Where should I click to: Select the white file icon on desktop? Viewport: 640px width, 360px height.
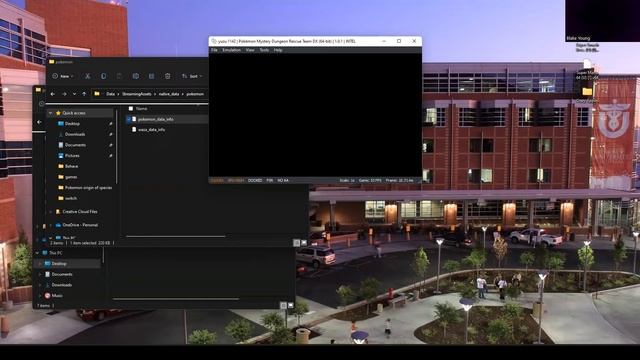[587, 64]
